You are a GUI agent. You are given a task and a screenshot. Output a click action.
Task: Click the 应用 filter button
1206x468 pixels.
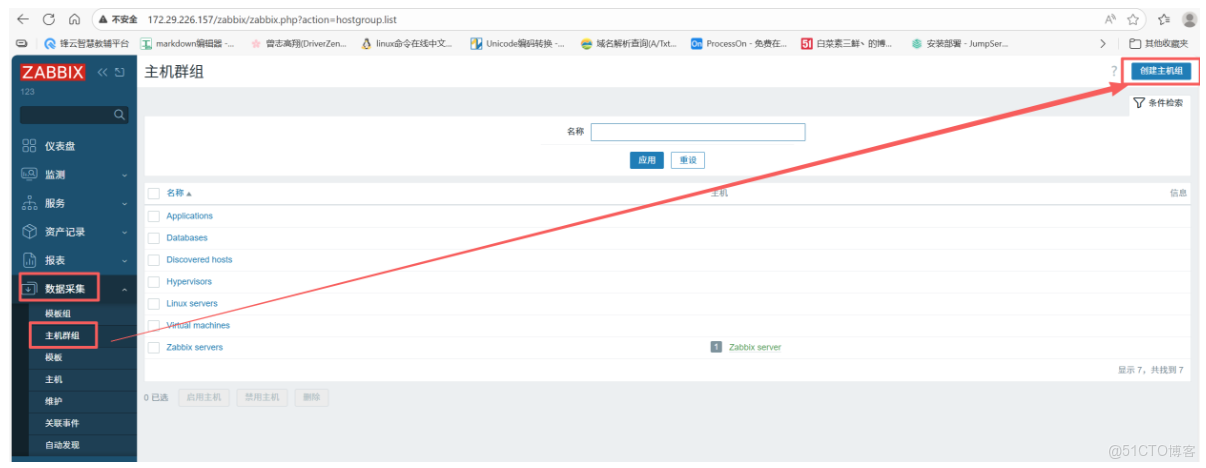pyautogui.click(x=647, y=161)
